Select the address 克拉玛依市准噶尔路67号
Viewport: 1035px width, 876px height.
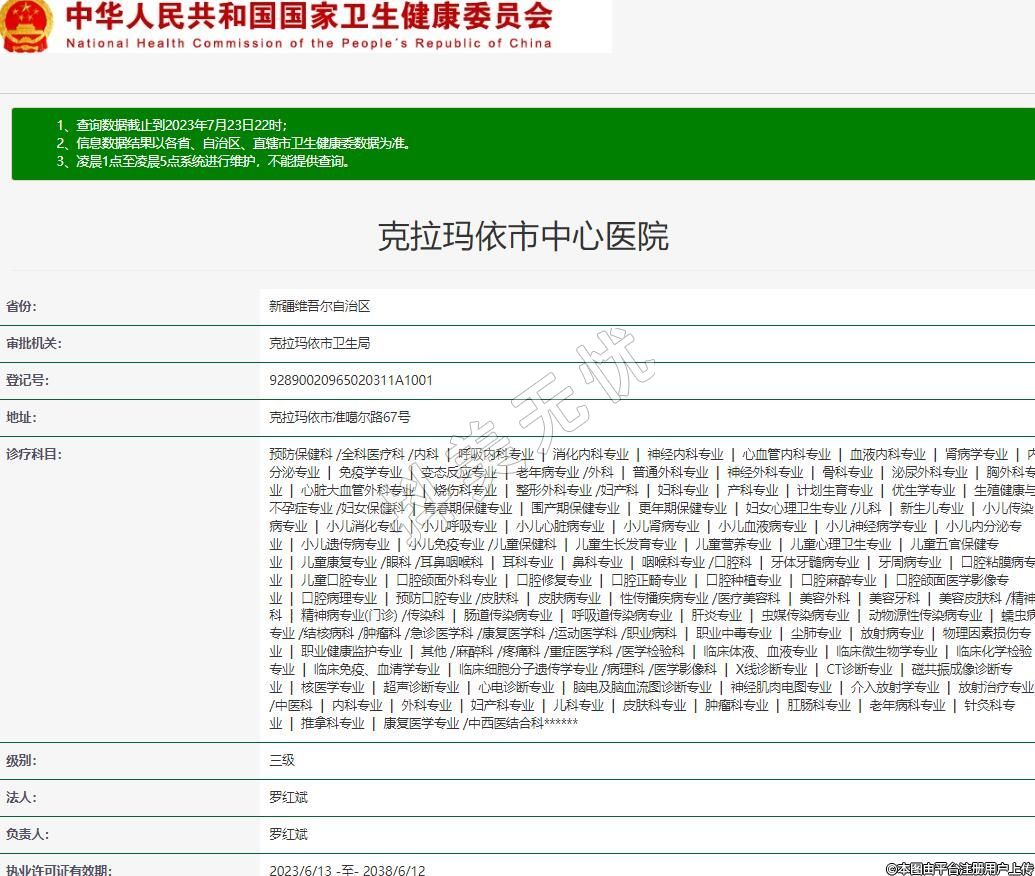coord(339,418)
